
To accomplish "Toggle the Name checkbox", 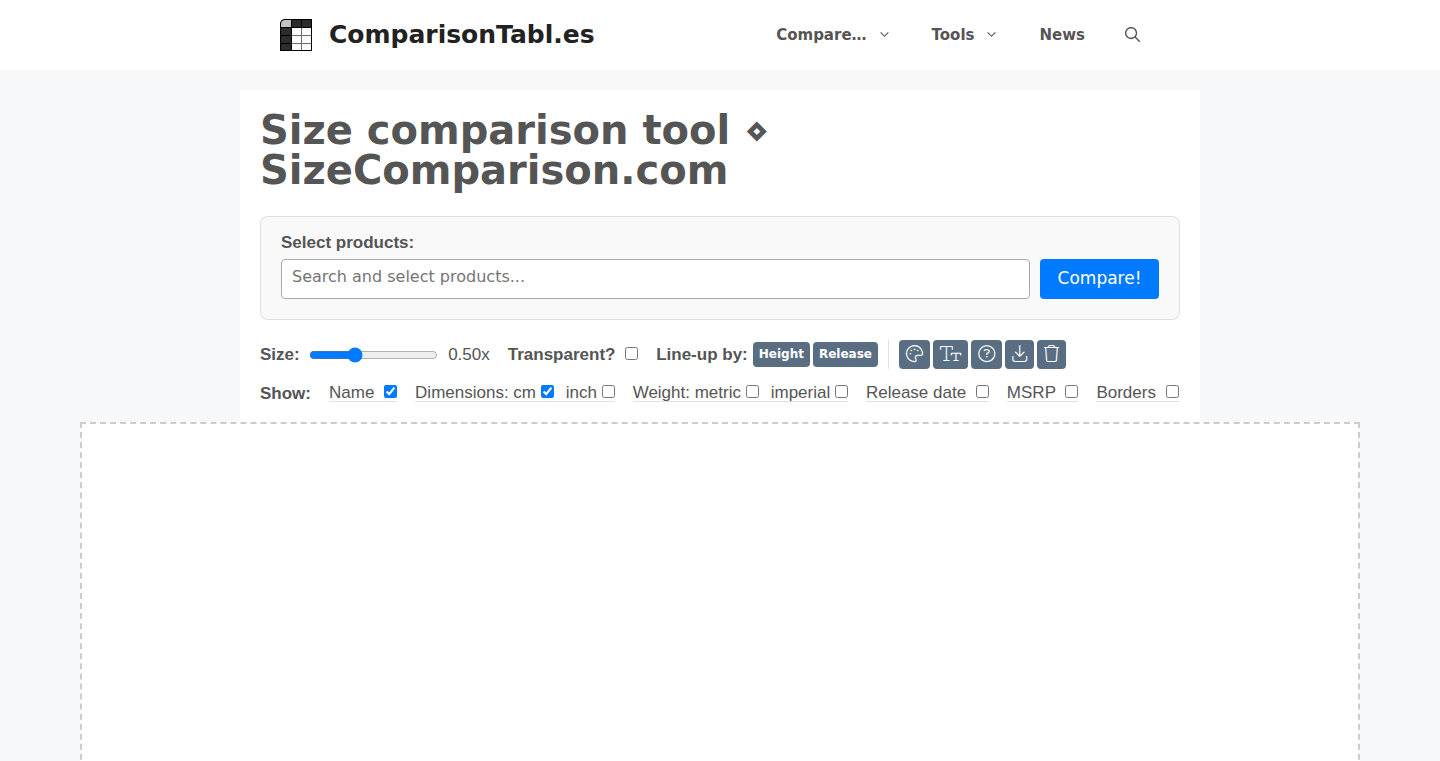I will 391,392.
